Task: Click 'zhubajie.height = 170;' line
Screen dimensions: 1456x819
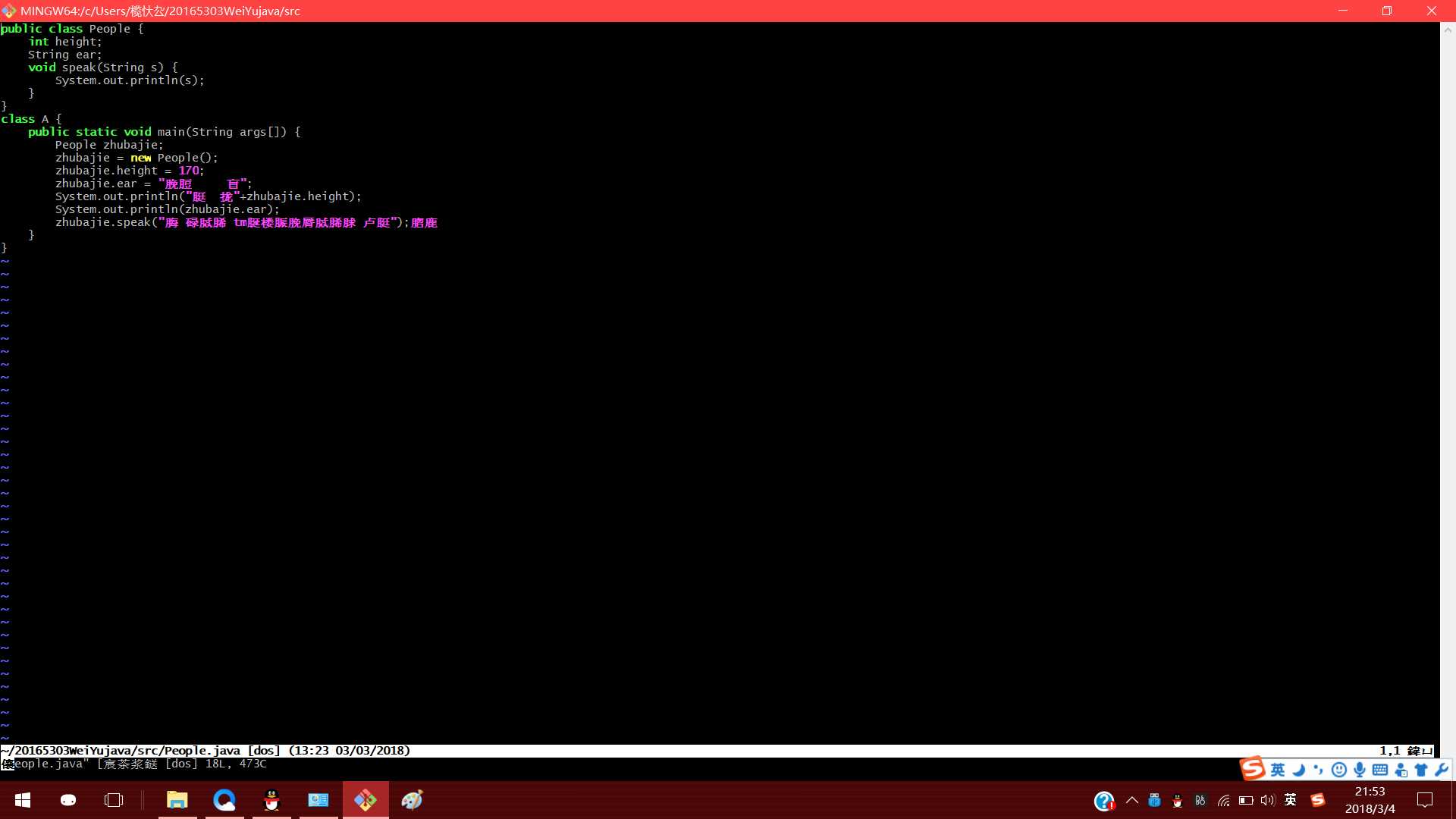Action: tap(130, 171)
